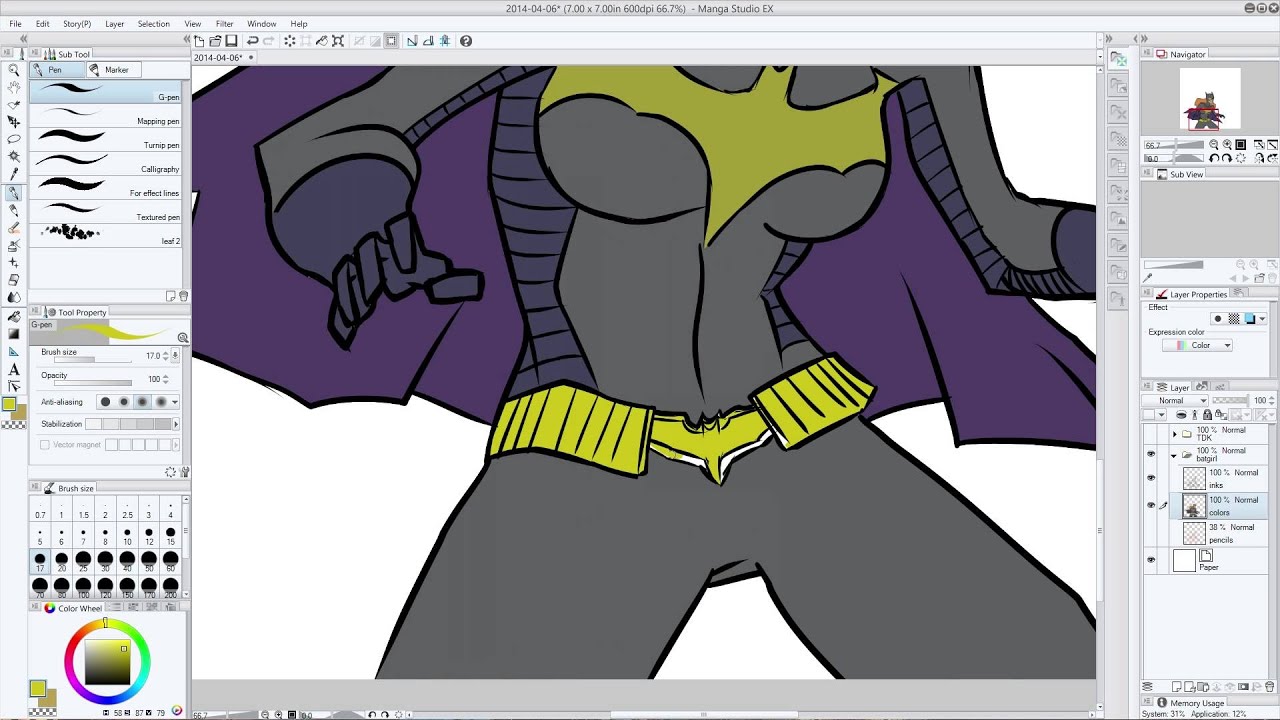Pick brush size 30 preset
The width and height of the screenshot is (1280, 720).
[x=105, y=562]
